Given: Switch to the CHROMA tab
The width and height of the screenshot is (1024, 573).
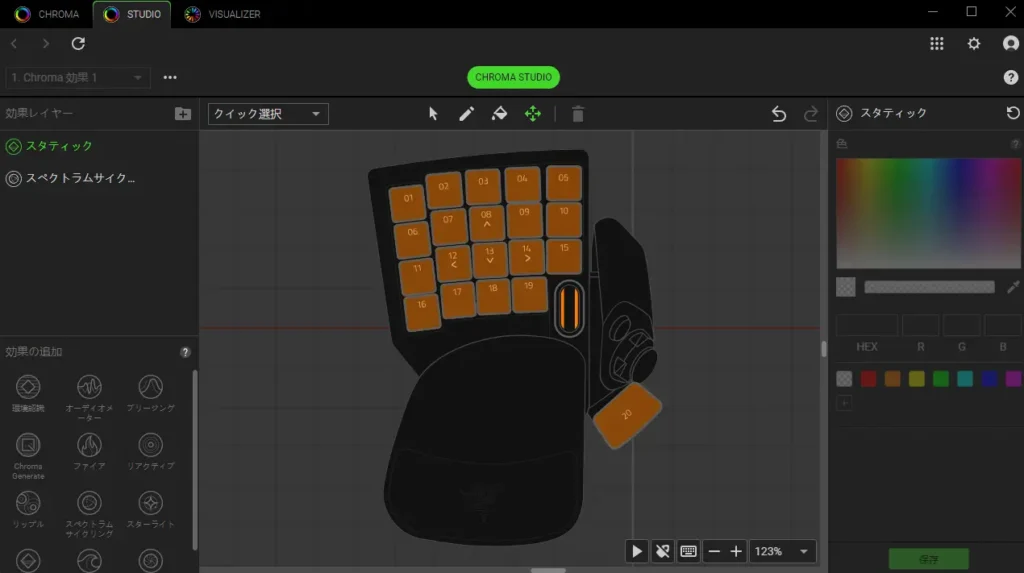Looking at the screenshot, I should (46, 14).
